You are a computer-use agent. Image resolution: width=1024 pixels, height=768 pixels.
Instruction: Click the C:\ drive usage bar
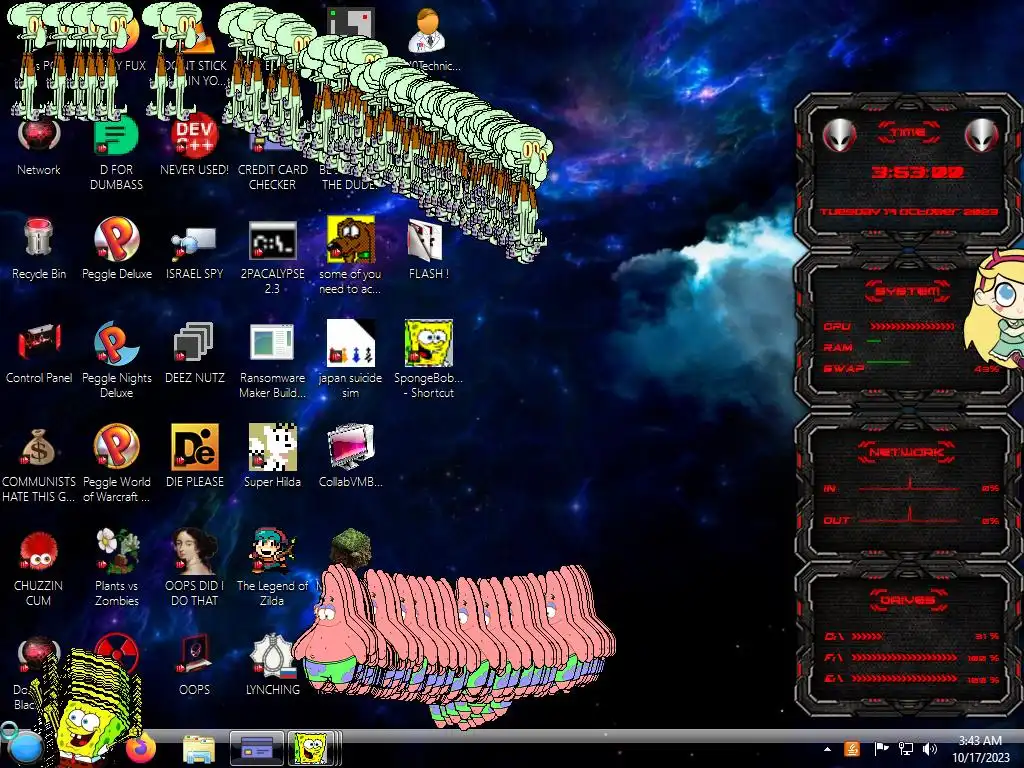(x=867, y=636)
